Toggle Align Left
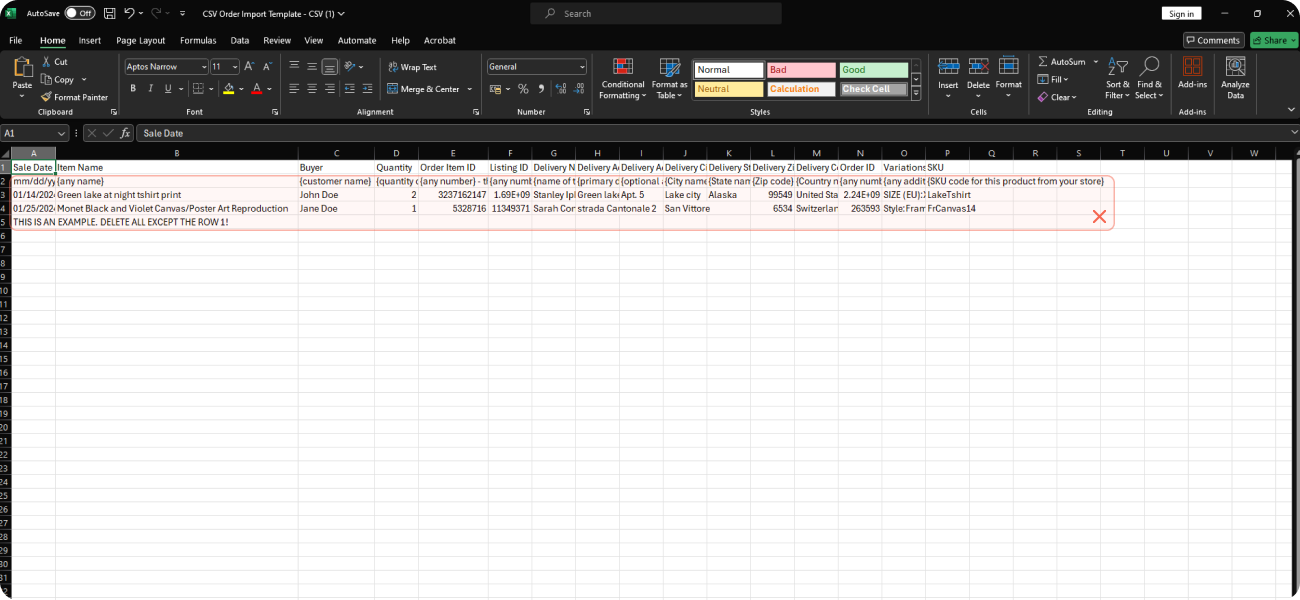 (294, 89)
